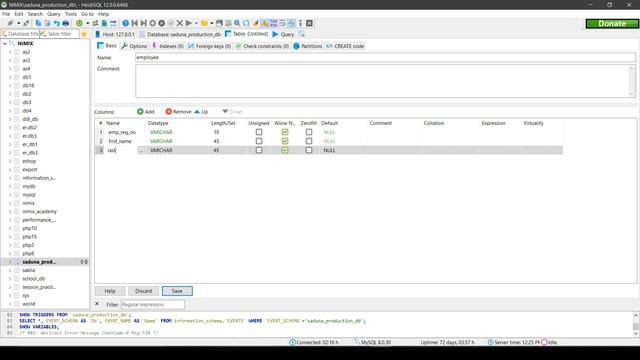640x360 pixels.
Task: Click the Run query play toolbar icon
Action: [x=189, y=23]
